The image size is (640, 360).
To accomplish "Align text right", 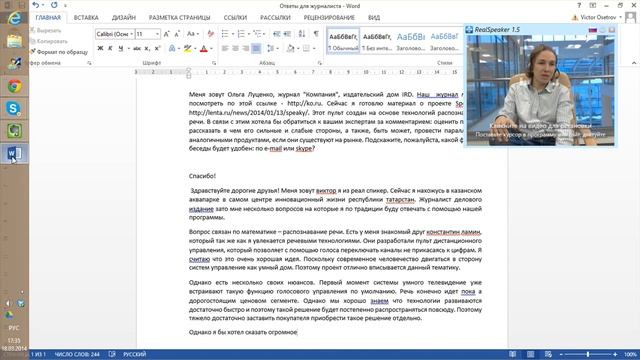I will pos(246,49).
